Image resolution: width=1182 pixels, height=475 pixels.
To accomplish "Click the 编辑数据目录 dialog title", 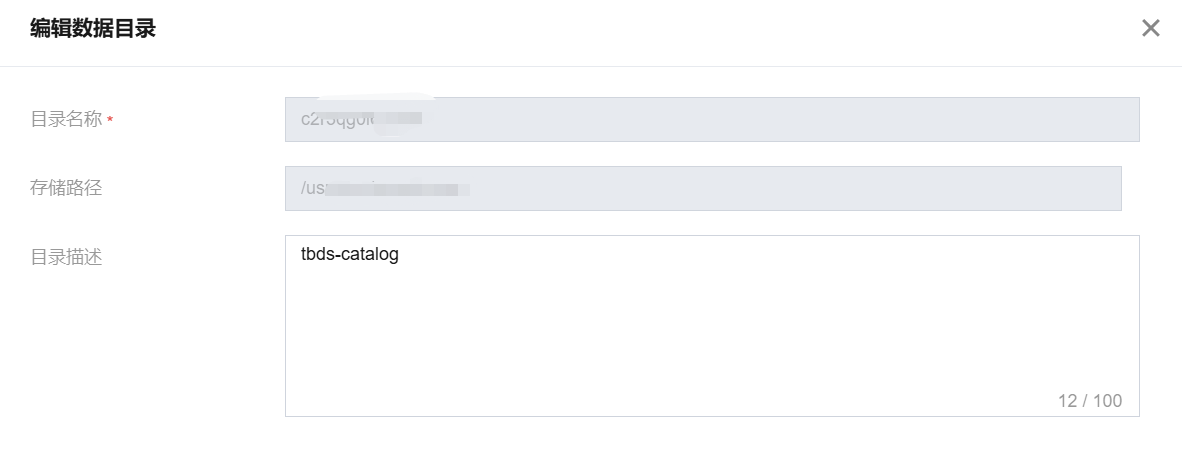I will 93,29.
